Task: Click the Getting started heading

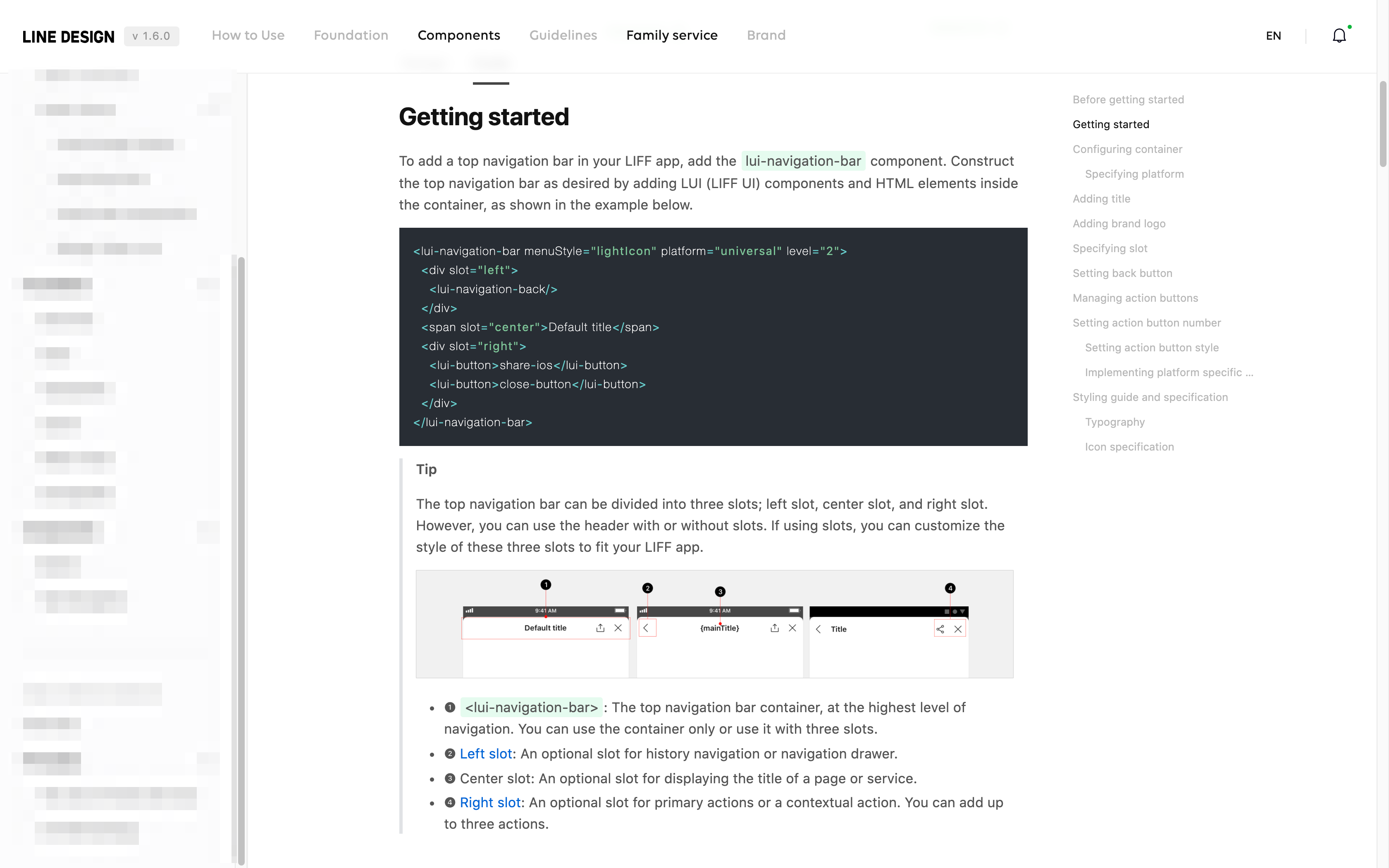Action: (x=483, y=117)
